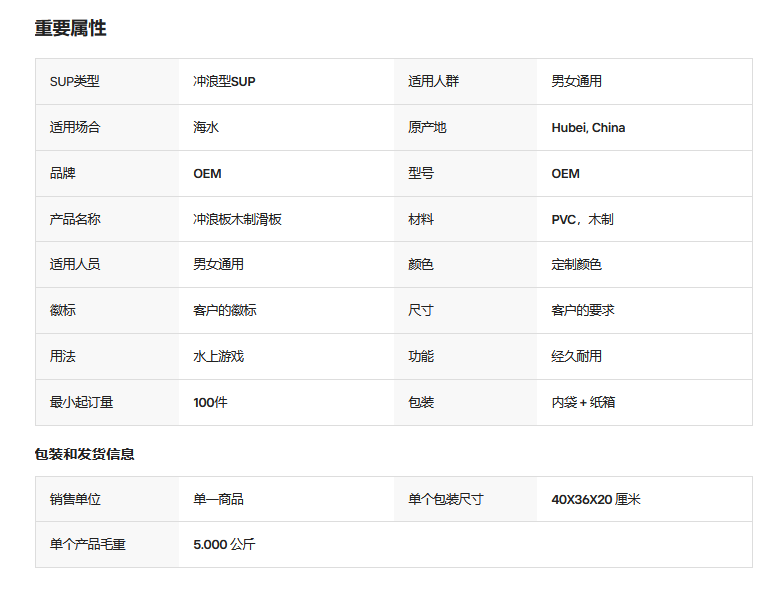Click the 颜色 label
This screenshot has height=593, width=776.
click(x=421, y=264)
